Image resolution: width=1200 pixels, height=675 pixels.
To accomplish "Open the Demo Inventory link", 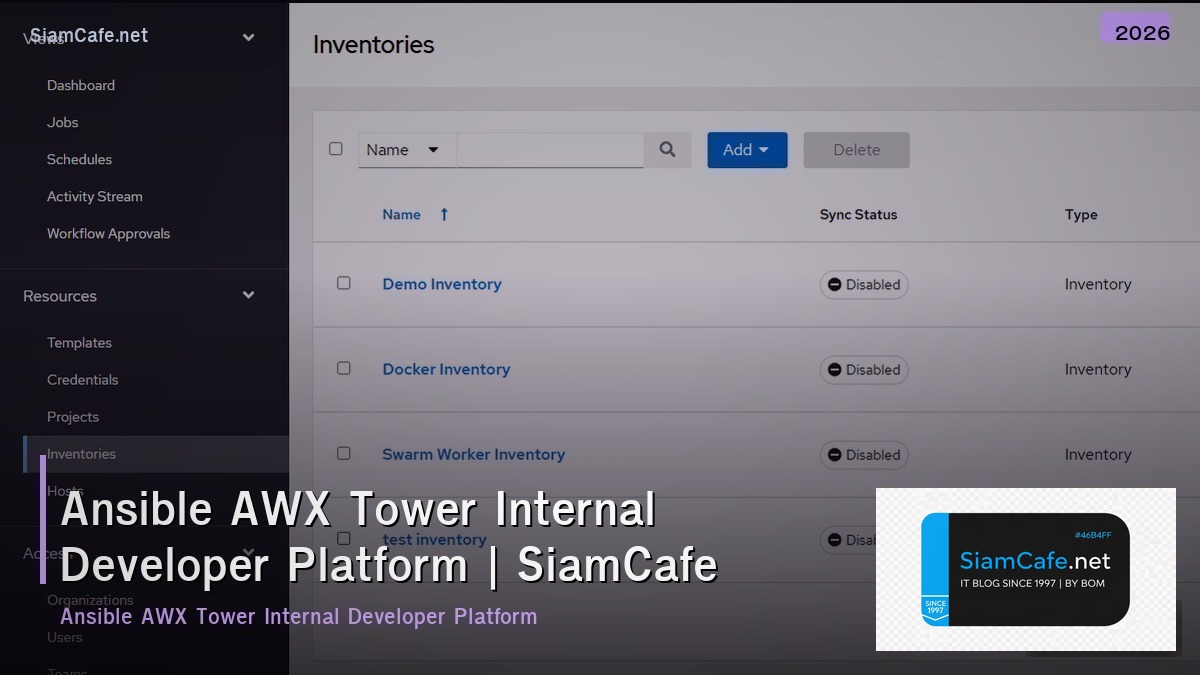I will coord(441,284).
